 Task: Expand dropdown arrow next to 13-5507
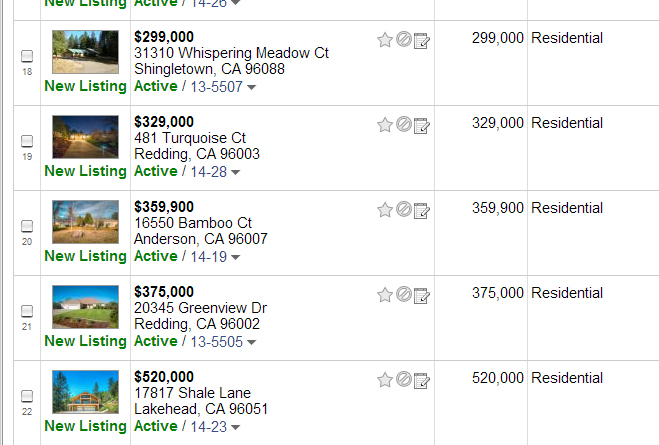(x=251, y=87)
